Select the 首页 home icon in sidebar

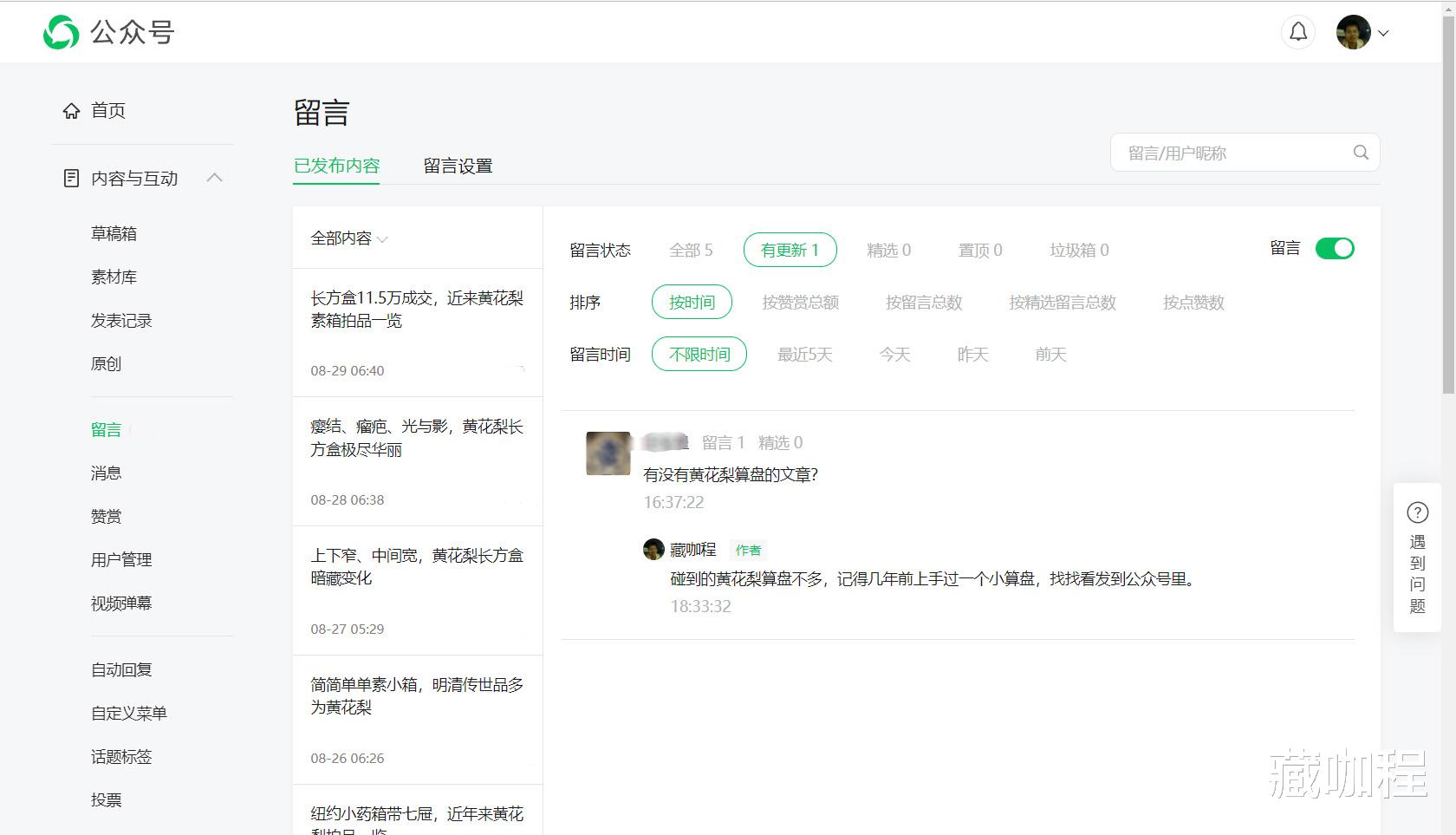73,110
